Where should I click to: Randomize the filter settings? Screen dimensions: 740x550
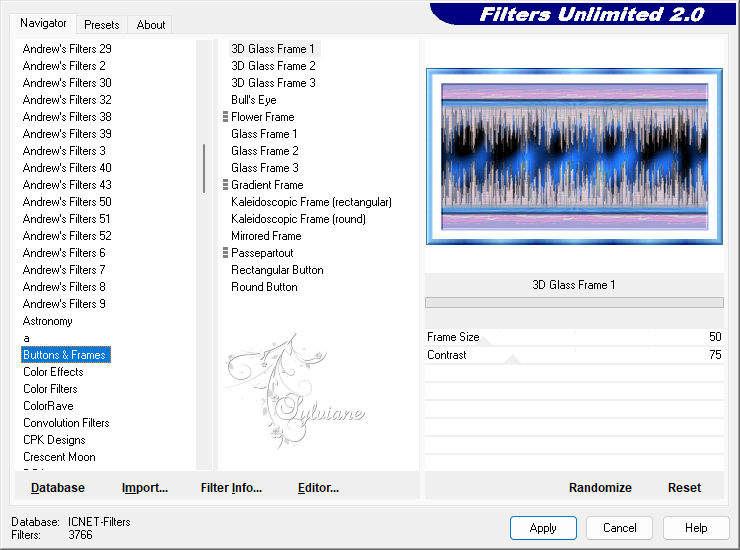600,488
